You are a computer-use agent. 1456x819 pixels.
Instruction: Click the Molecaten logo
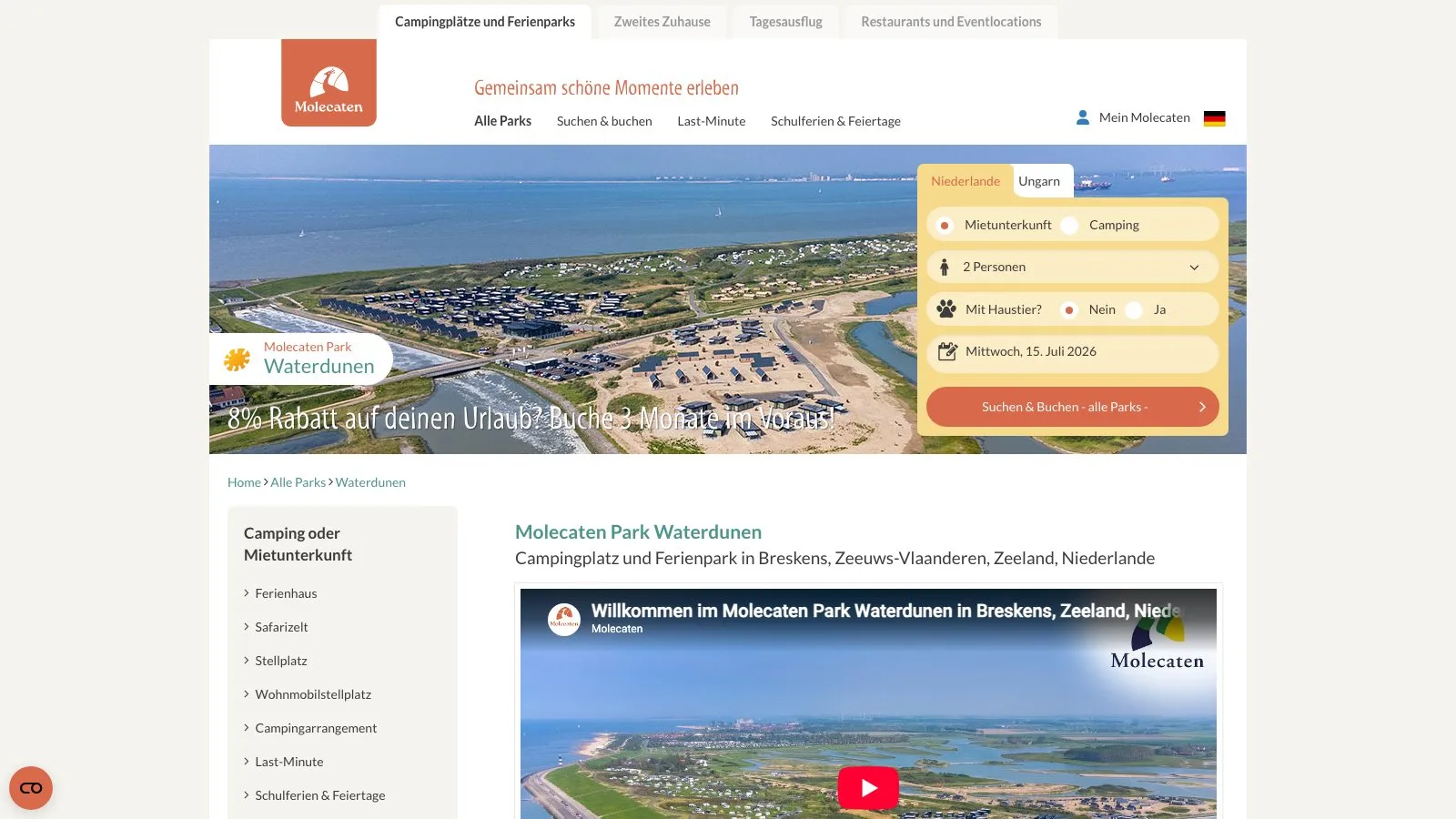329,83
